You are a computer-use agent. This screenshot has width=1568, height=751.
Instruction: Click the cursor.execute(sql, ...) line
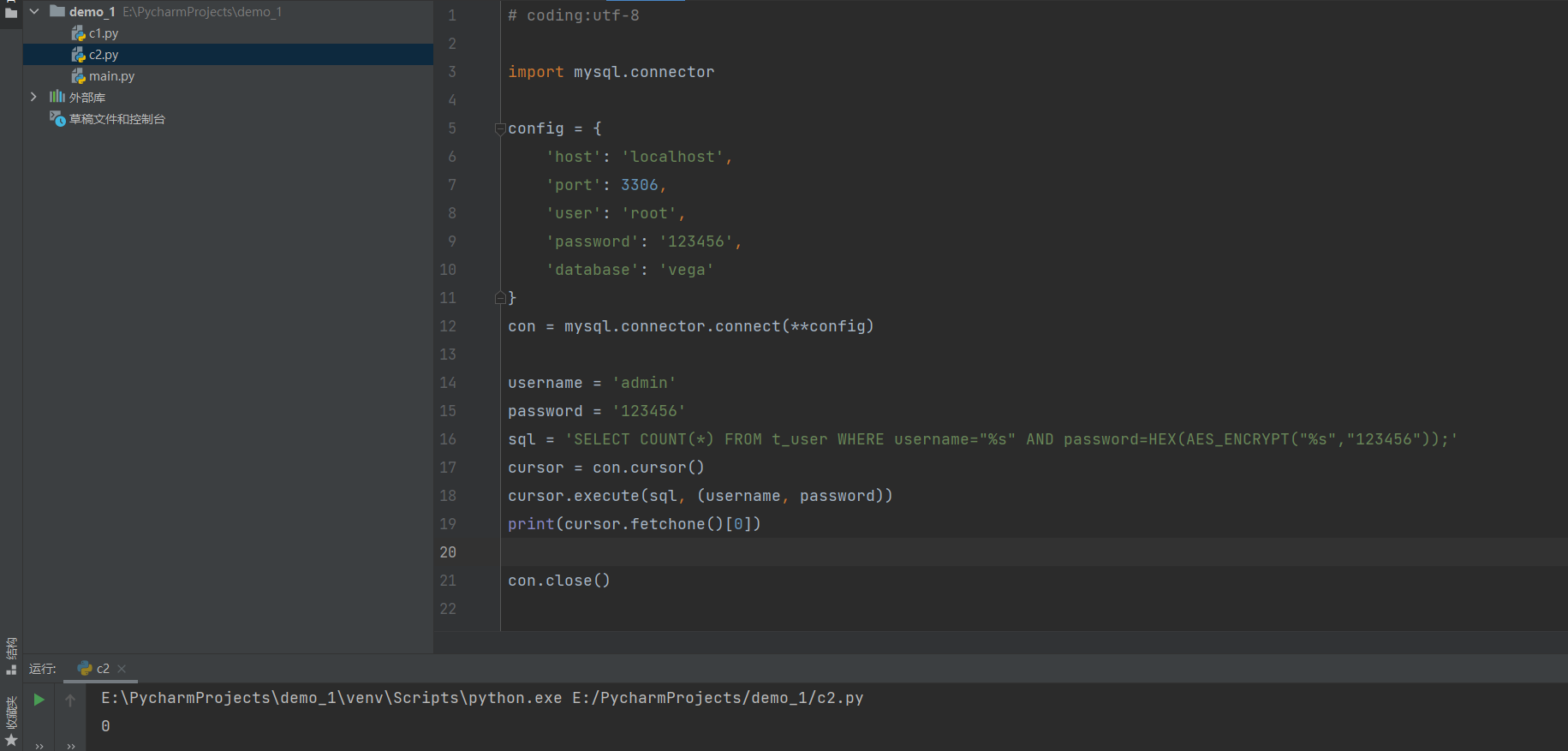click(701, 496)
